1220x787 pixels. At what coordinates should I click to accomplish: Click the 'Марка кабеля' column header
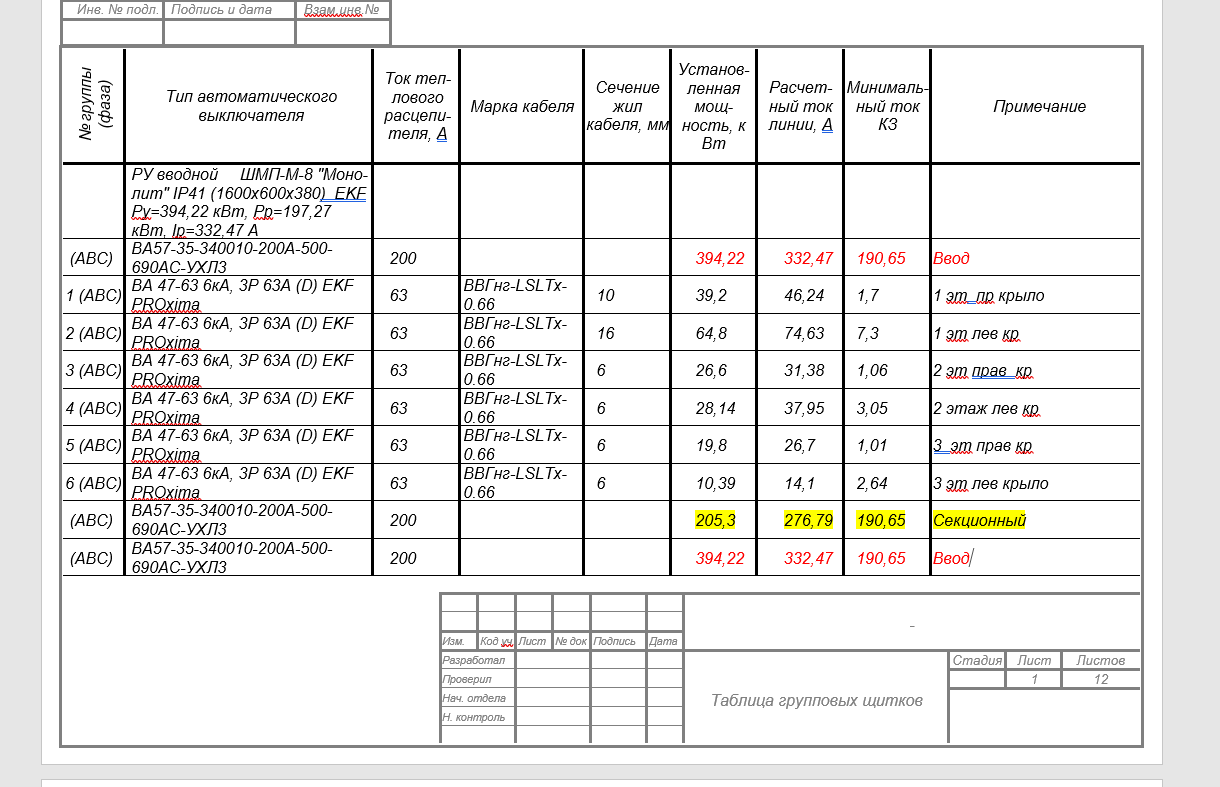(522, 107)
